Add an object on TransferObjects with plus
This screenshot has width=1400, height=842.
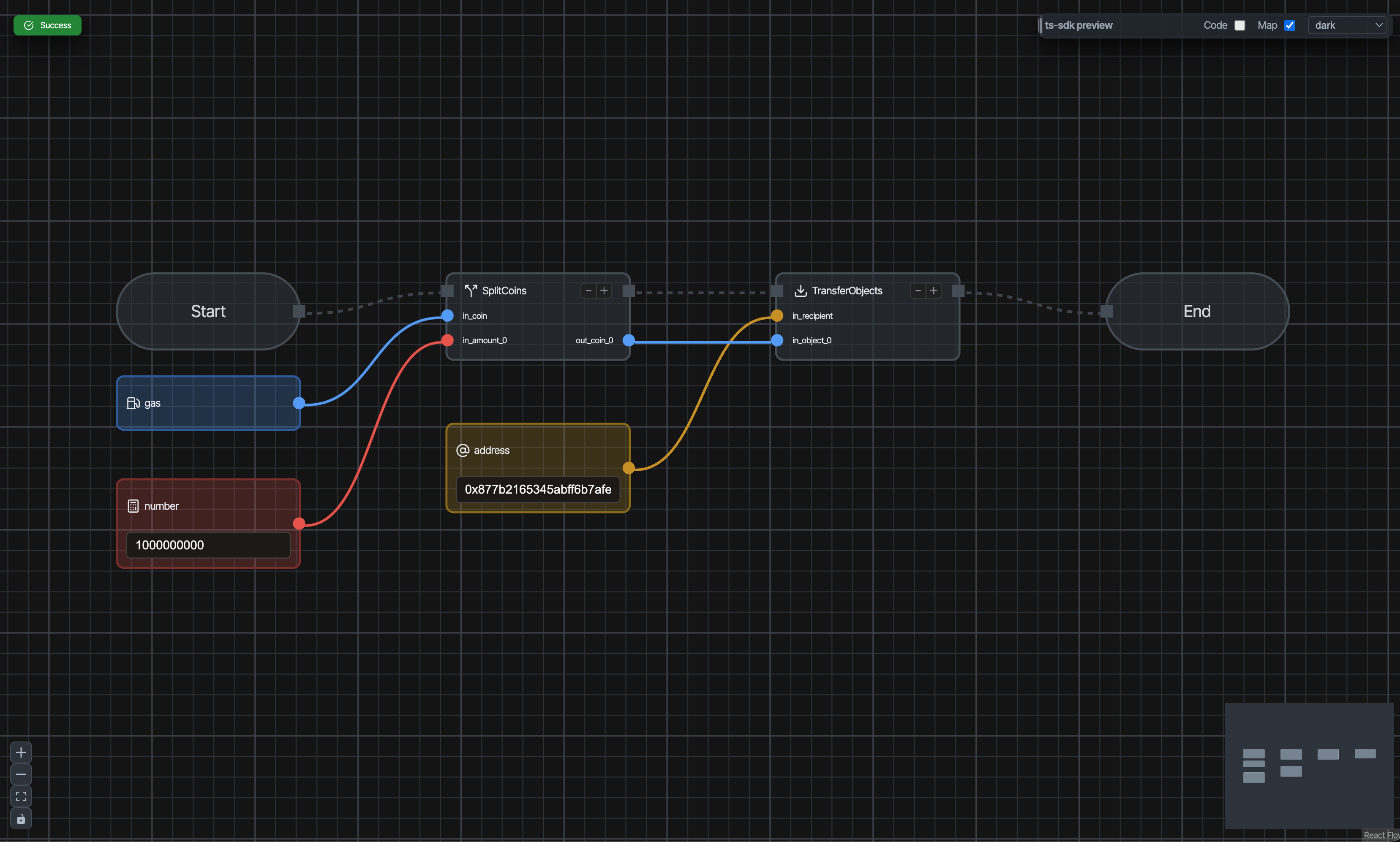point(934,291)
